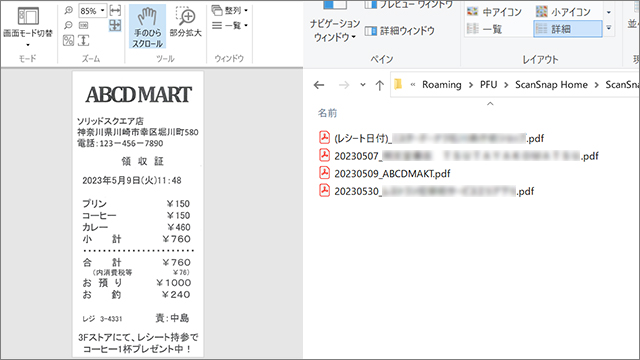640x360 pixels.
Task: Select the fit-to-width zoom icon
Action: 116,11
